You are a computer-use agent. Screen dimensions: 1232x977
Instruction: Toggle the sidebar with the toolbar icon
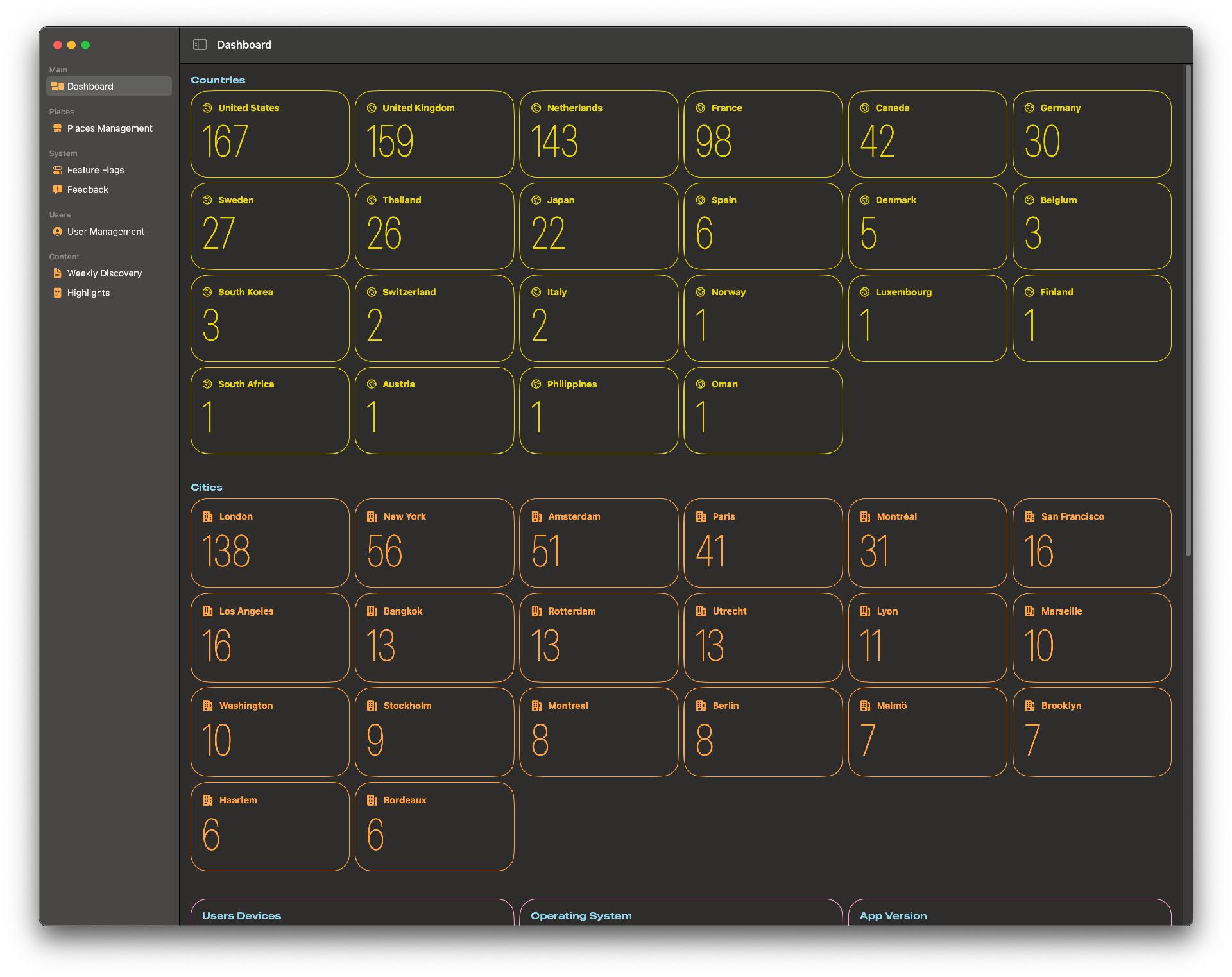pyautogui.click(x=200, y=45)
